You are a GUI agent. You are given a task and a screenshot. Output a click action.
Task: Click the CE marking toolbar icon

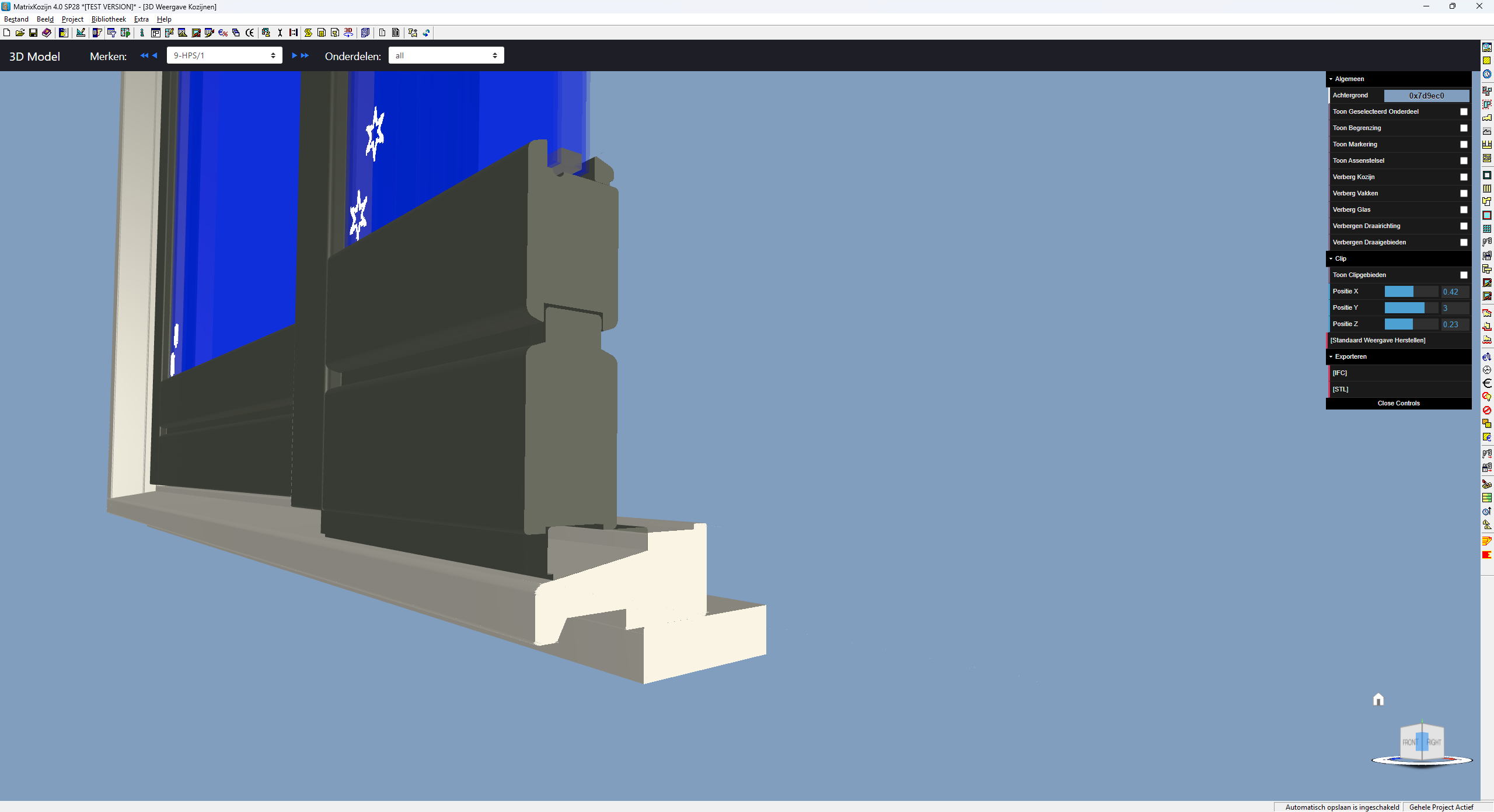250,33
